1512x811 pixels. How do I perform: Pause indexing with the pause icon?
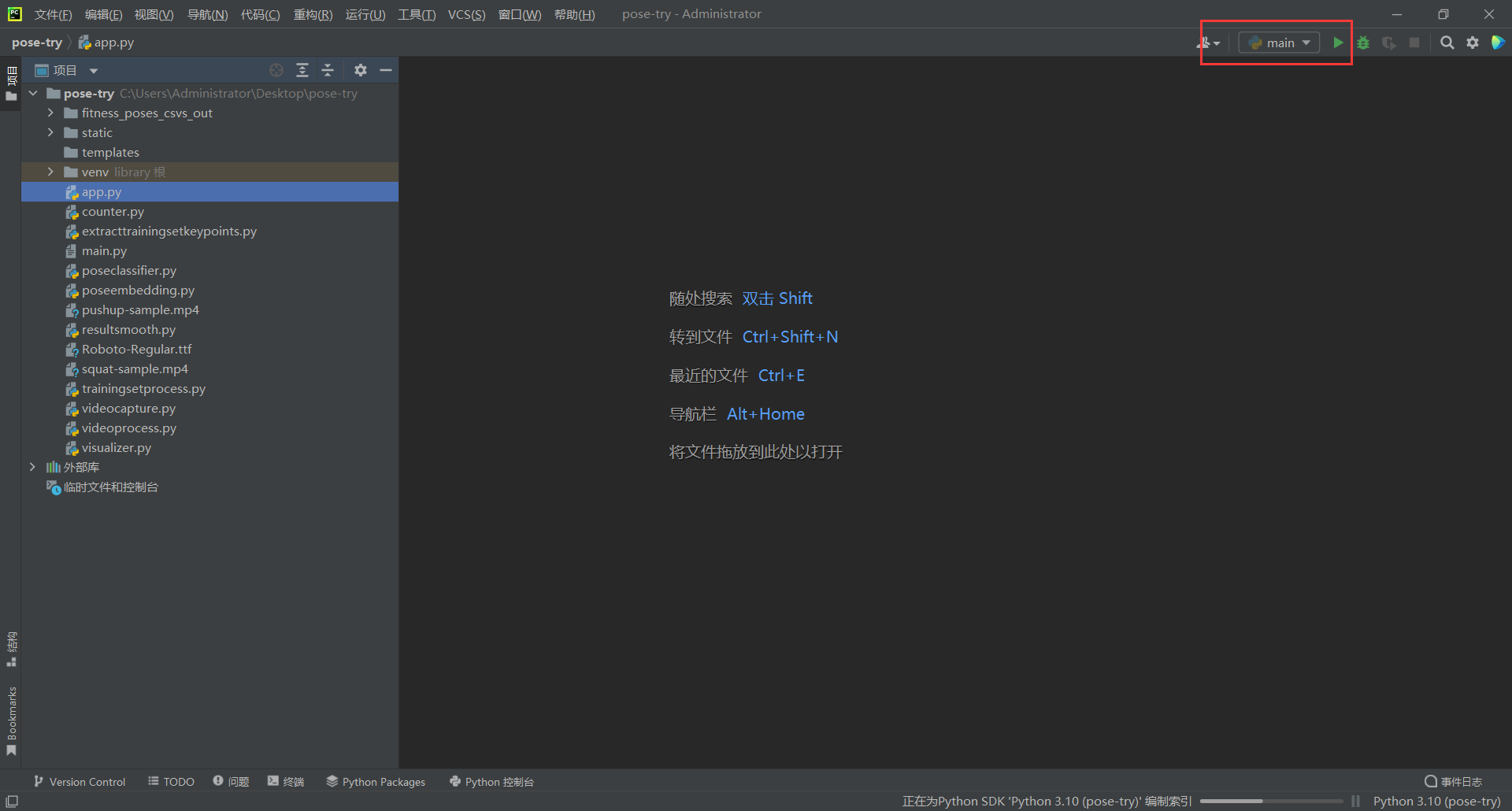coord(1355,801)
